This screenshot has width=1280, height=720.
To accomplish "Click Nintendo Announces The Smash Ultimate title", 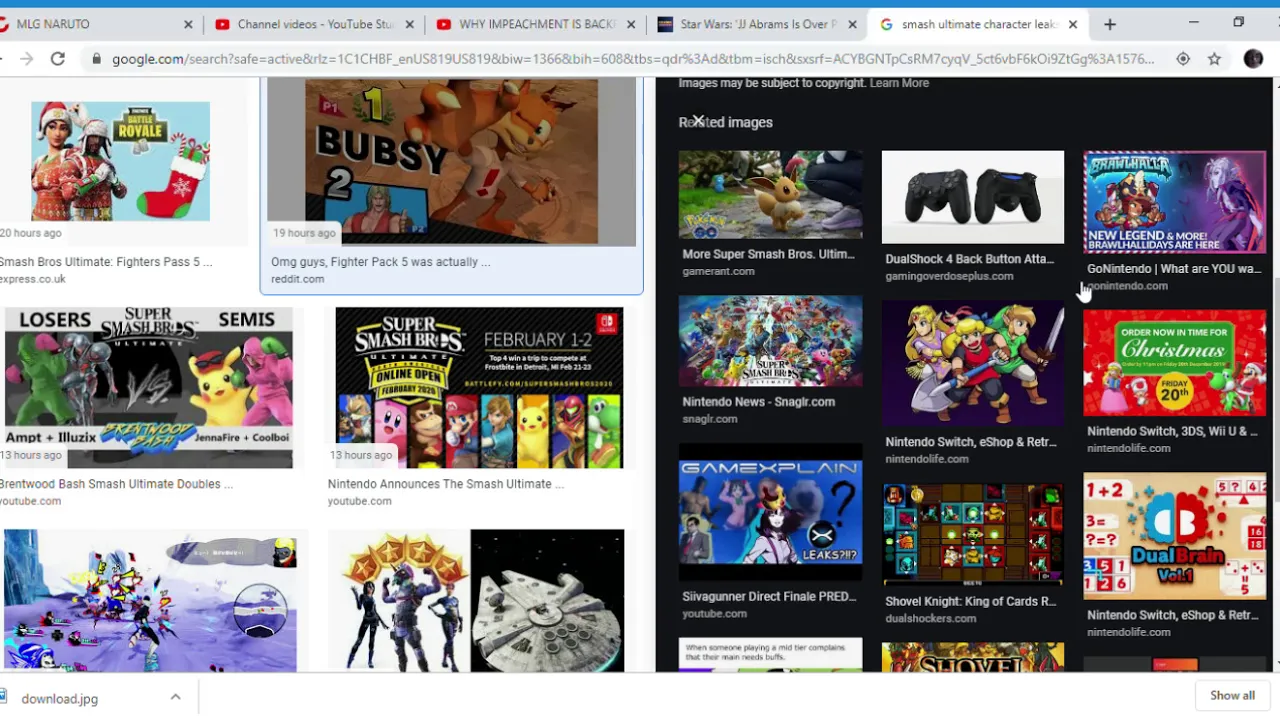I will coord(446,484).
